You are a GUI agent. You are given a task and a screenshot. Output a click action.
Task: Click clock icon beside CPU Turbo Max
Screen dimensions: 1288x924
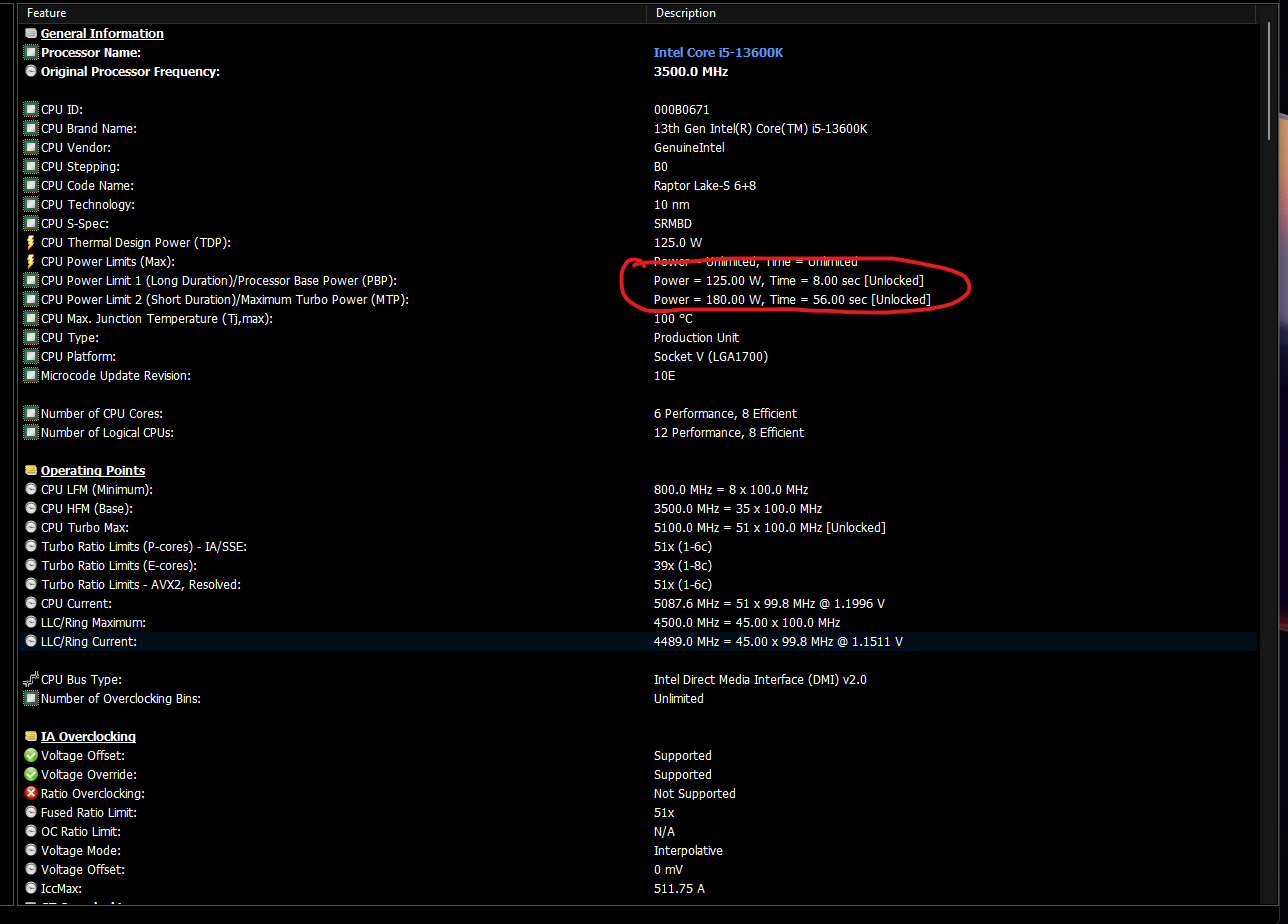[x=31, y=528]
